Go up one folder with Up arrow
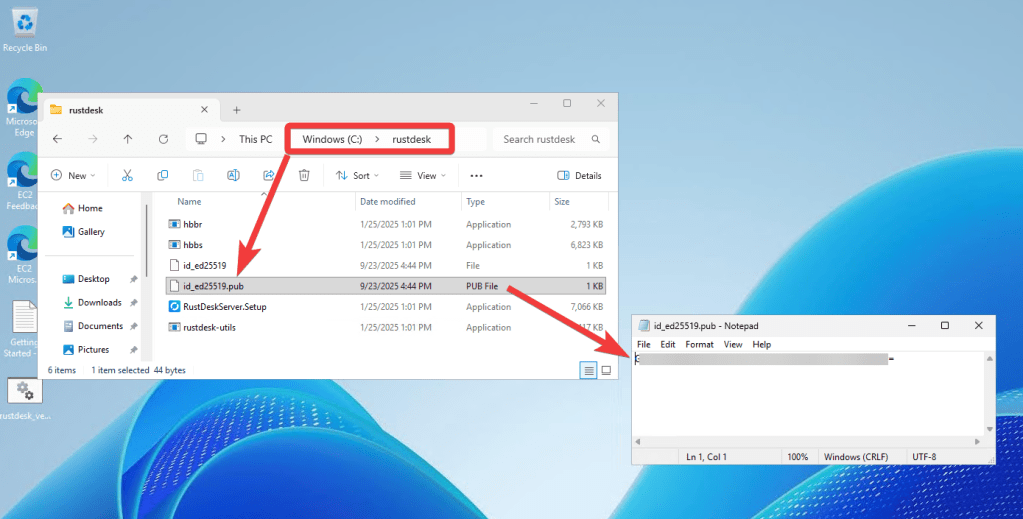Image resolution: width=1023 pixels, height=519 pixels. [128, 139]
